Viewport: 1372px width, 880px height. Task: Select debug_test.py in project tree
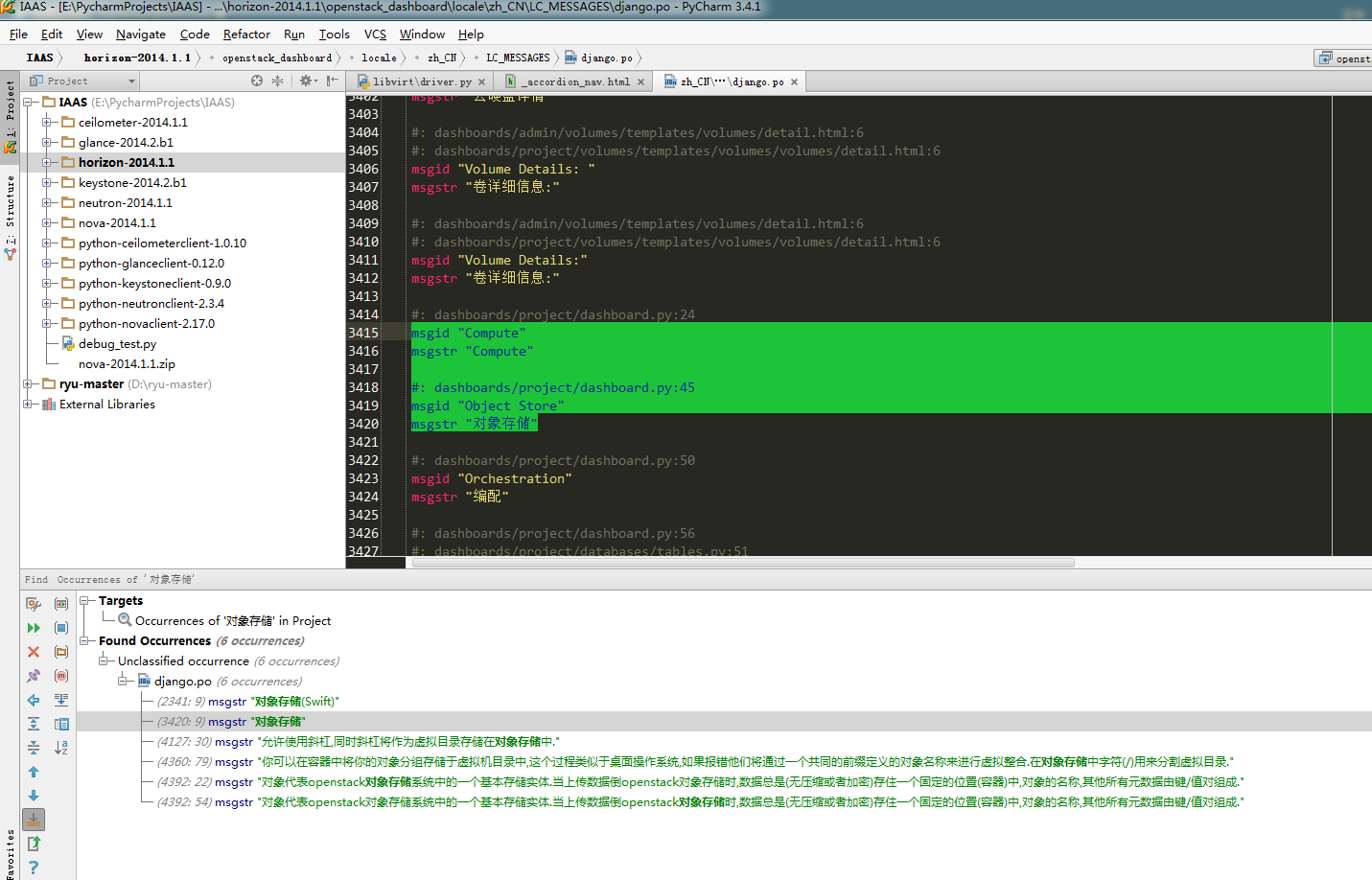click(x=117, y=343)
